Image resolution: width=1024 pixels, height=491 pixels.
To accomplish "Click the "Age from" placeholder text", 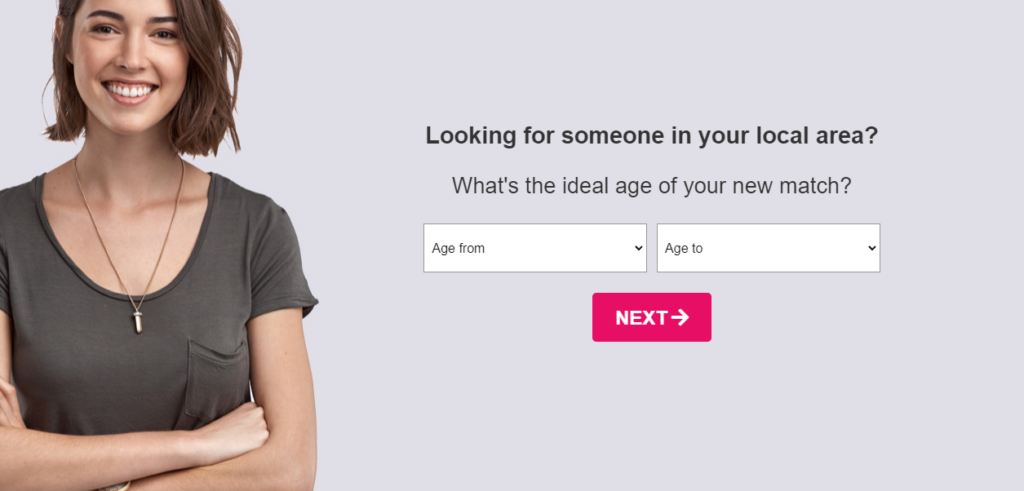I will 458,248.
